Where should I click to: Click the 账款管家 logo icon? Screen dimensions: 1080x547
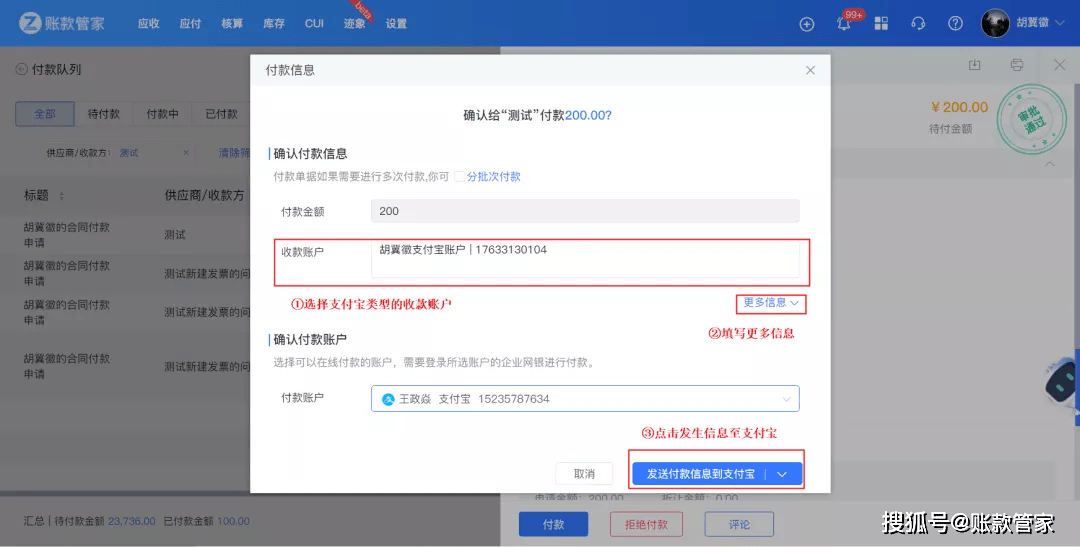pyautogui.click(x=30, y=23)
